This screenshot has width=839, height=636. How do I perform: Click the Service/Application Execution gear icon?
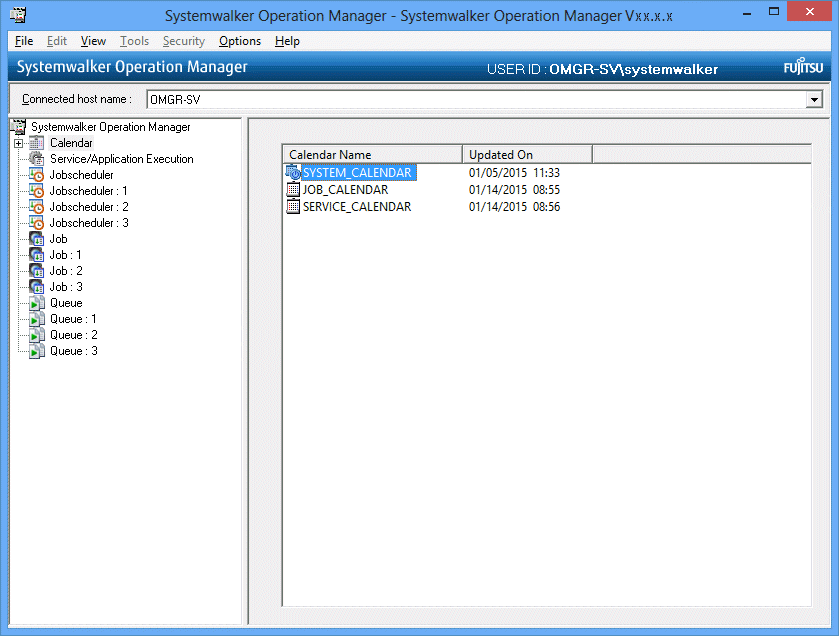(x=37, y=159)
